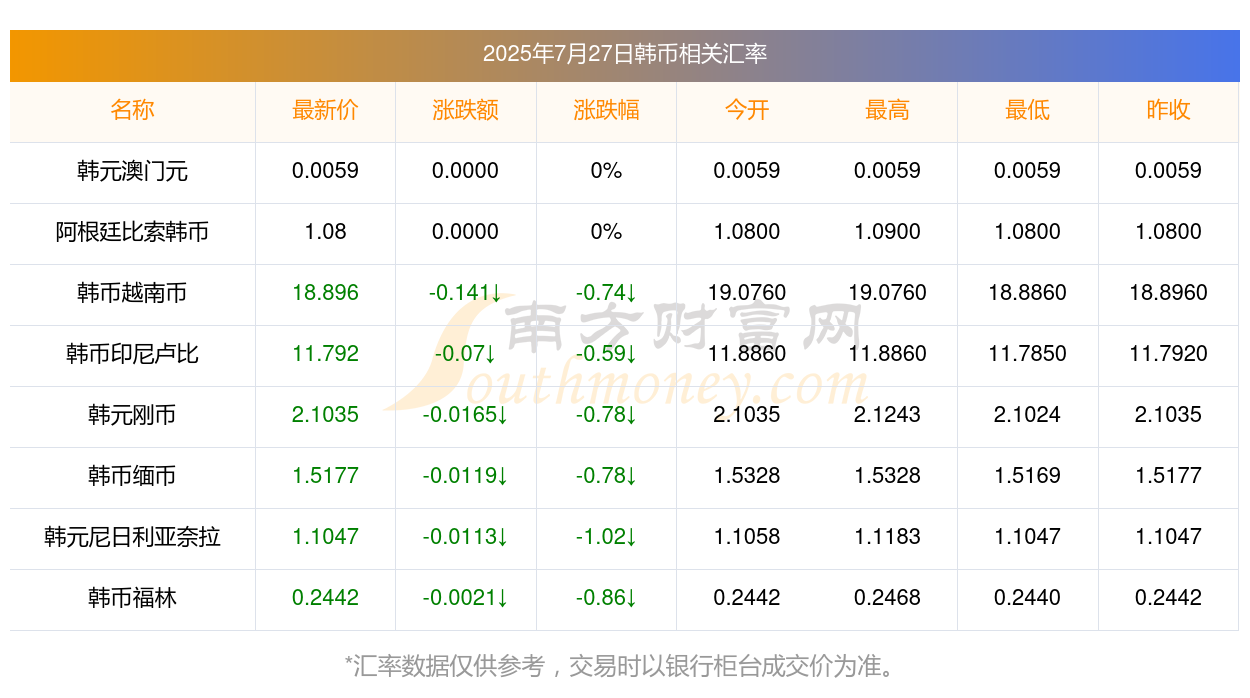Click the 韩元澳门元 row name
Viewport: 1250px width, 698px height.
[x=132, y=171]
